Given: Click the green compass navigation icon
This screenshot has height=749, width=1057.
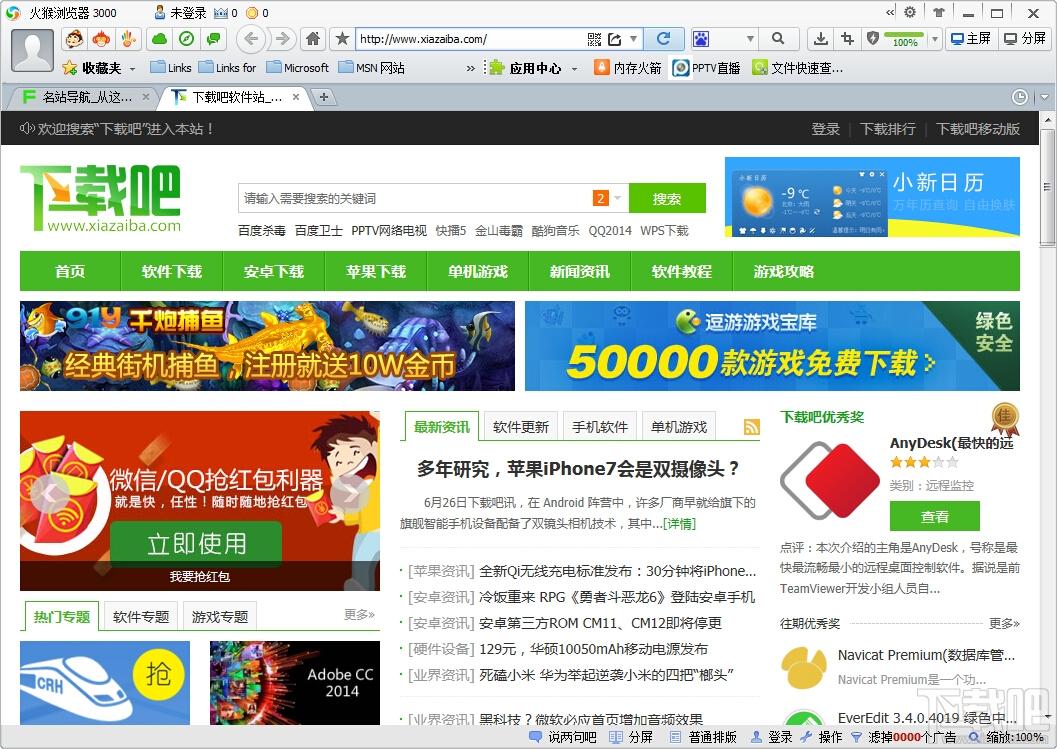Looking at the screenshot, I should (x=187, y=39).
